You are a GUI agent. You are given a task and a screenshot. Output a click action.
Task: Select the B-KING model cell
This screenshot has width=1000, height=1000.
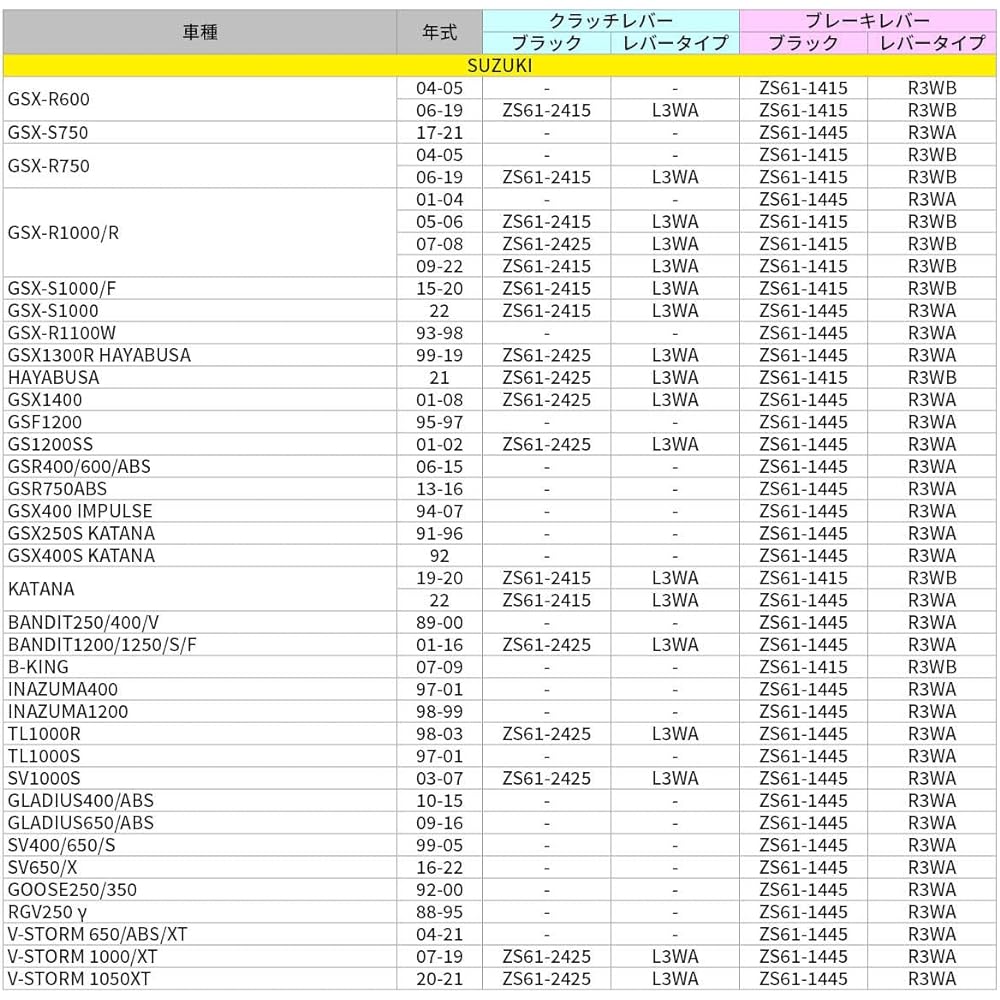click(x=200, y=667)
